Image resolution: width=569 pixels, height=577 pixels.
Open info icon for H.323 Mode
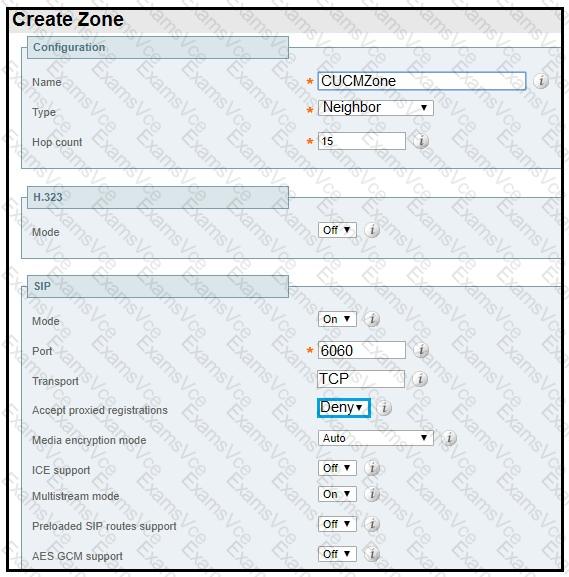click(372, 230)
